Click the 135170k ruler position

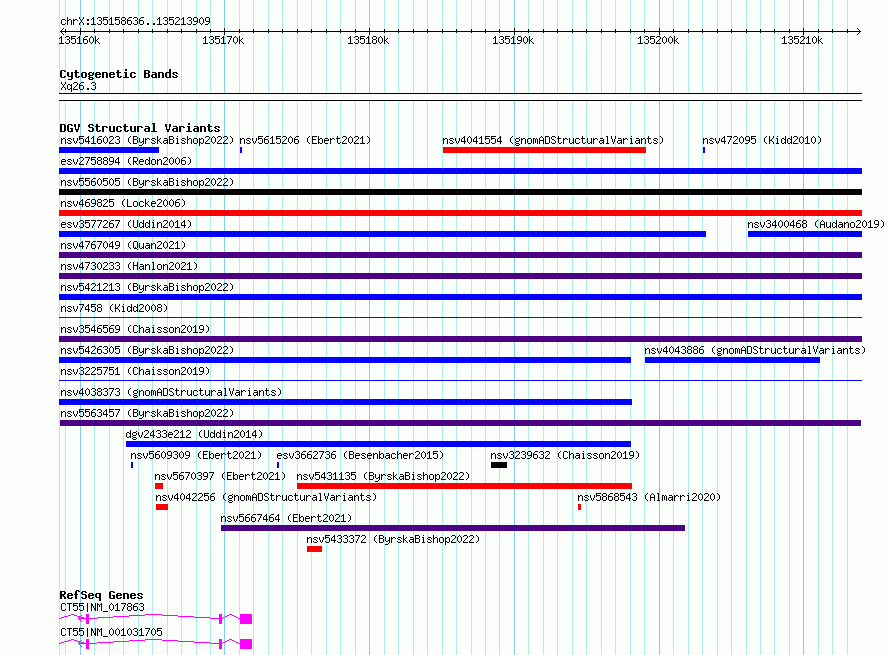click(x=223, y=40)
